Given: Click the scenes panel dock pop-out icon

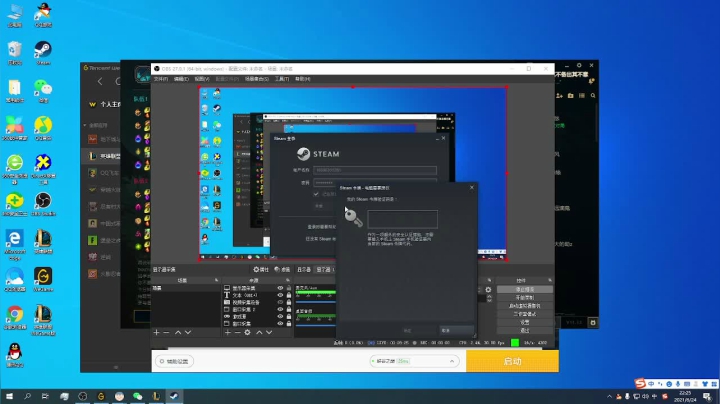Looking at the screenshot, I should coord(216,280).
